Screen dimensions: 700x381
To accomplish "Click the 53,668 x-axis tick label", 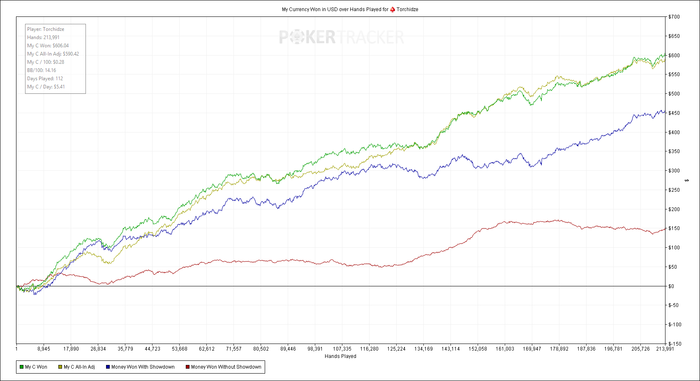I will pyautogui.click(x=179, y=349).
